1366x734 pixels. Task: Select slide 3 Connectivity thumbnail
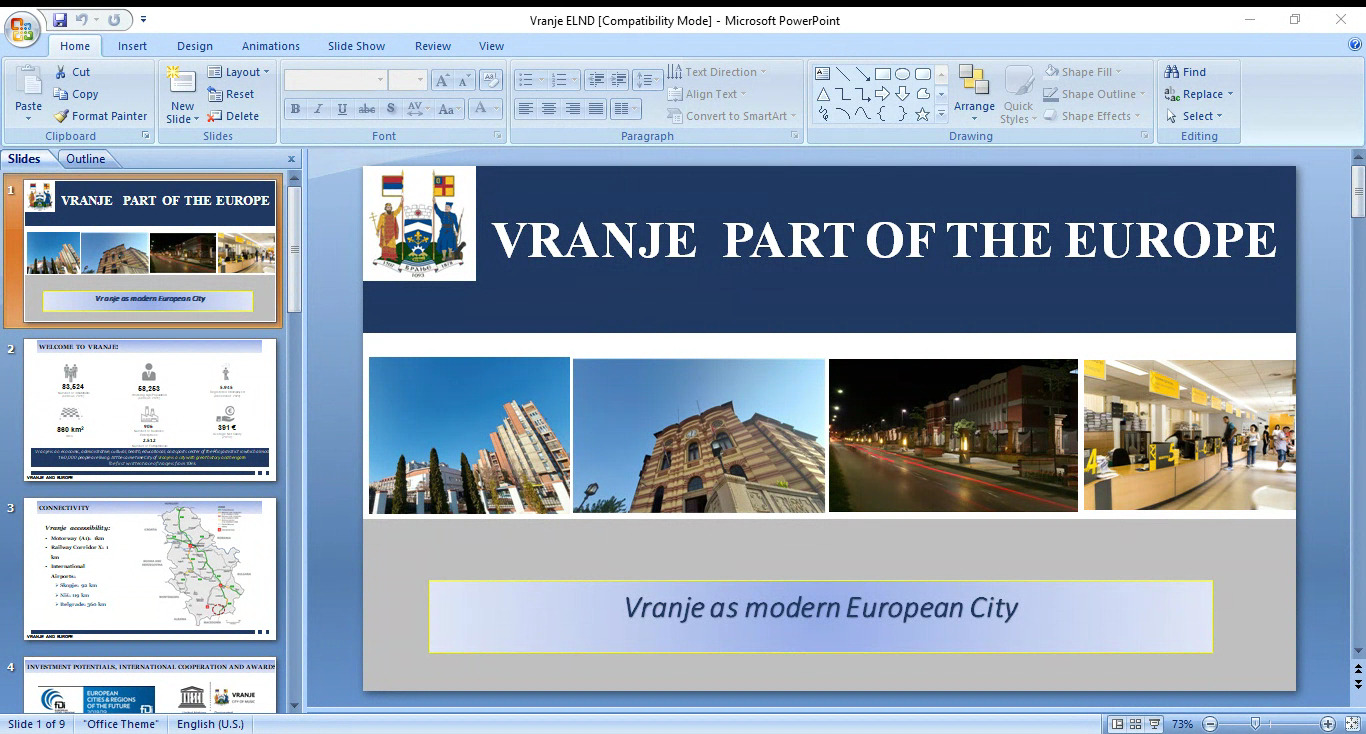click(150, 569)
